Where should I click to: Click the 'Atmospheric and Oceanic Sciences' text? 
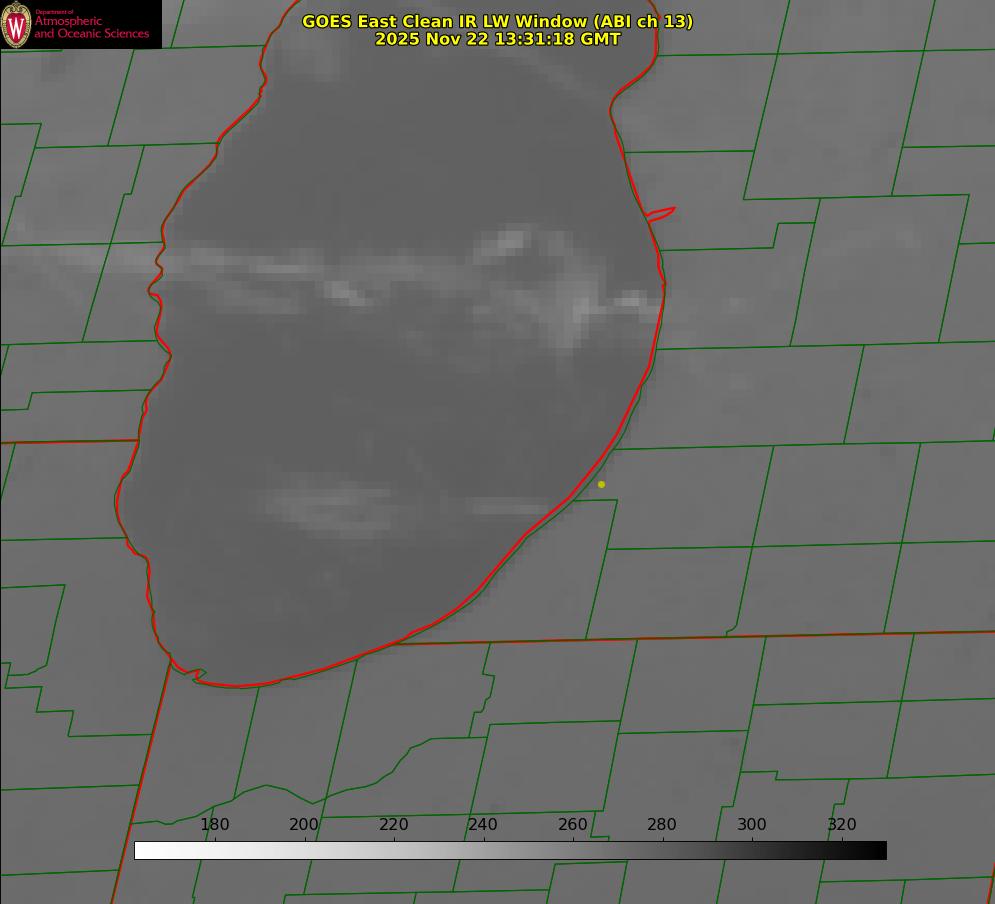coord(91,27)
